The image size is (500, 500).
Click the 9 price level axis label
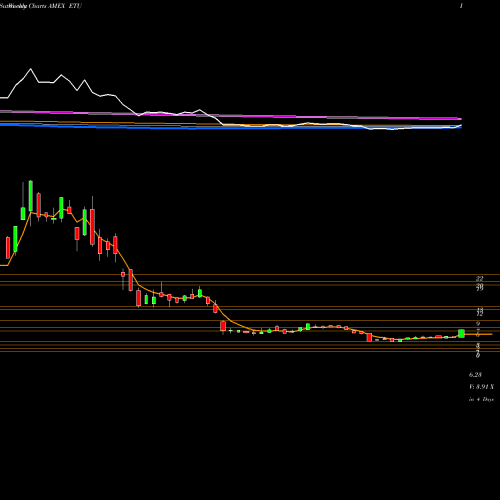coord(478,324)
